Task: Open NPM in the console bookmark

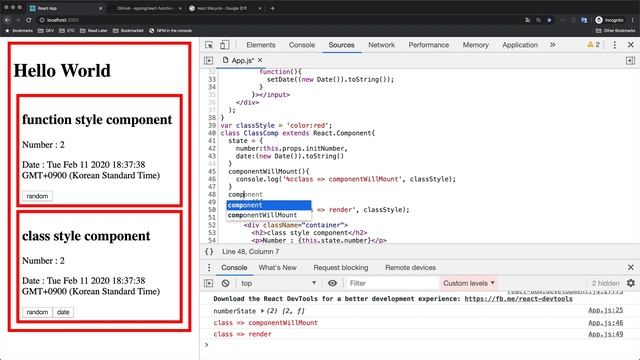Action: (170, 31)
